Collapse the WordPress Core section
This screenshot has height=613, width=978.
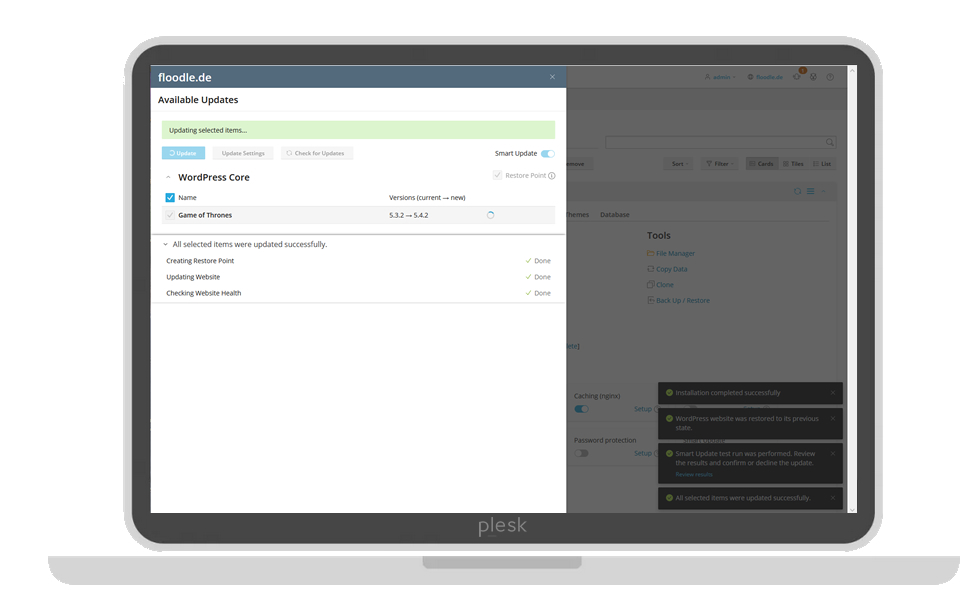click(168, 178)
